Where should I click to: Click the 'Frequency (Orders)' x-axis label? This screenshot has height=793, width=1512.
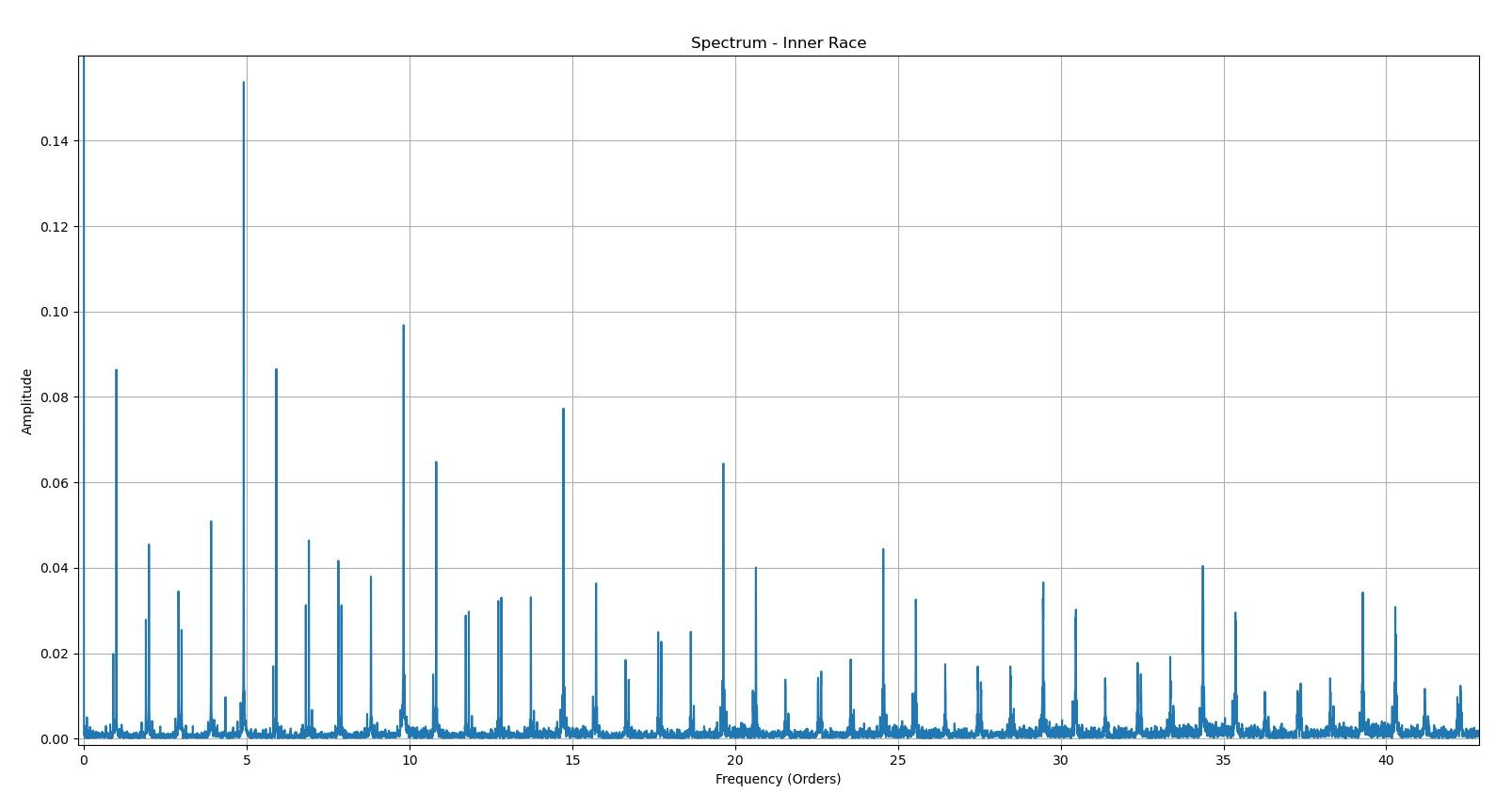tap(778, 779)
